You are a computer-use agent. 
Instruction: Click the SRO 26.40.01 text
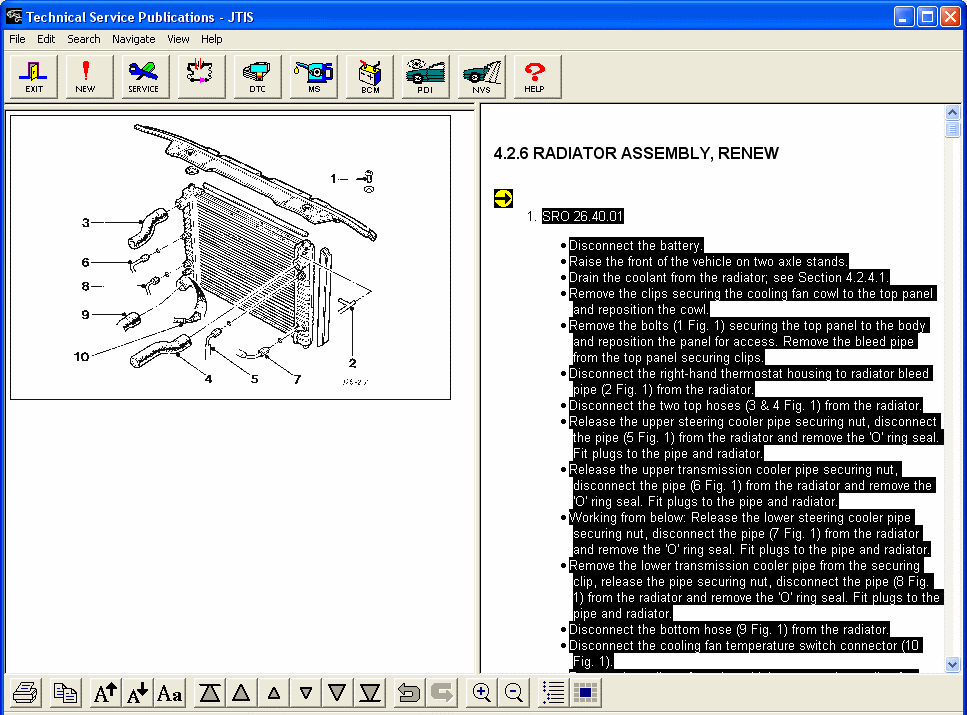click(583, 217)
